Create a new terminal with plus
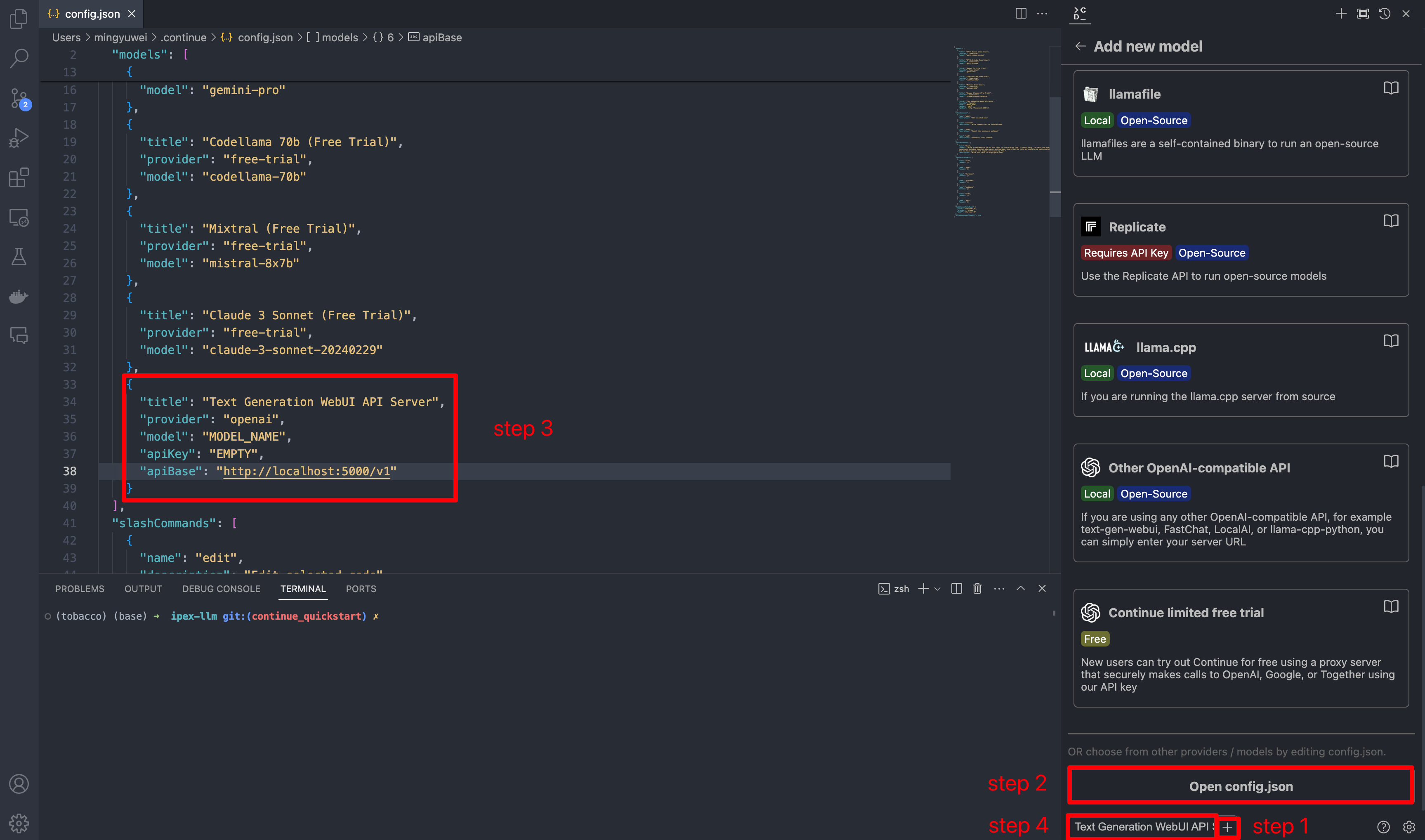Screen dimensions: 1425x840 pos(924,589)
